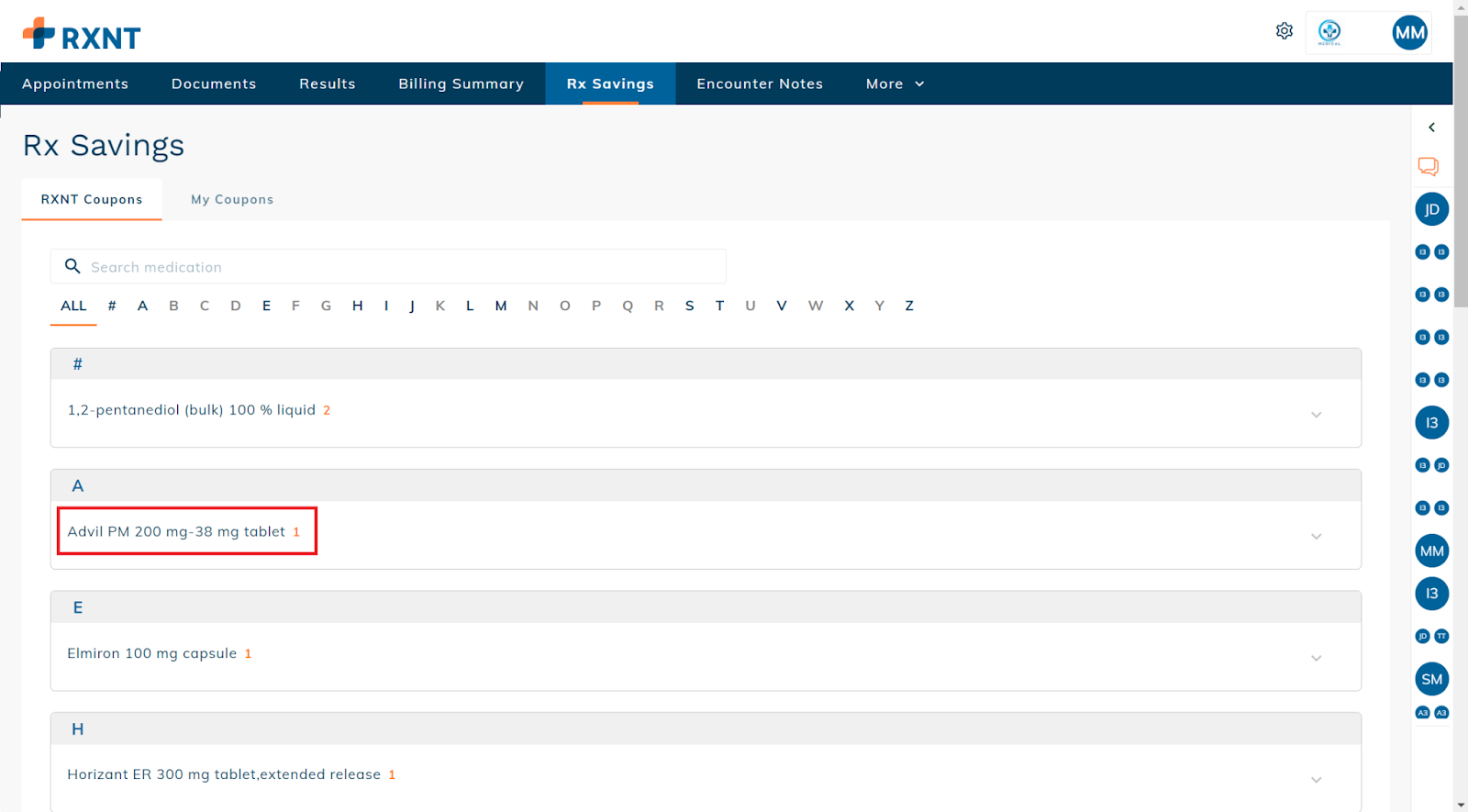This screenshot has height=812, width=1468.
Task: Filter medications by letter J
Action: tap(412, 306)
